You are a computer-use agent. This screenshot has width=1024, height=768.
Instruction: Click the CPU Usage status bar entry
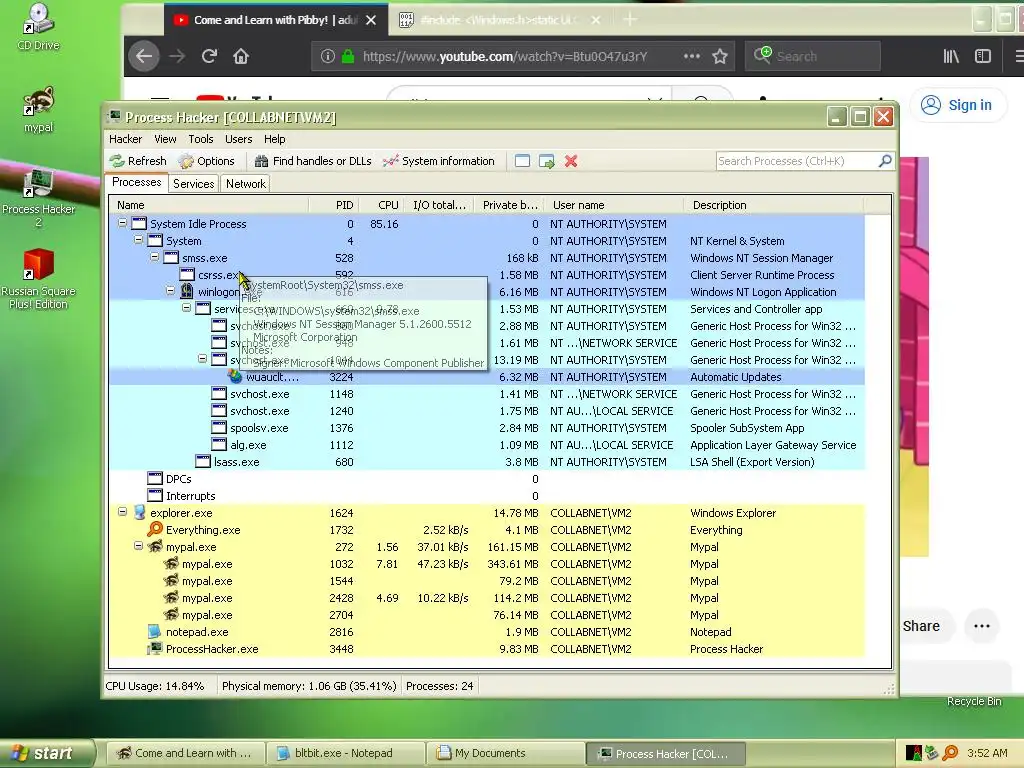tap(155, 686)
